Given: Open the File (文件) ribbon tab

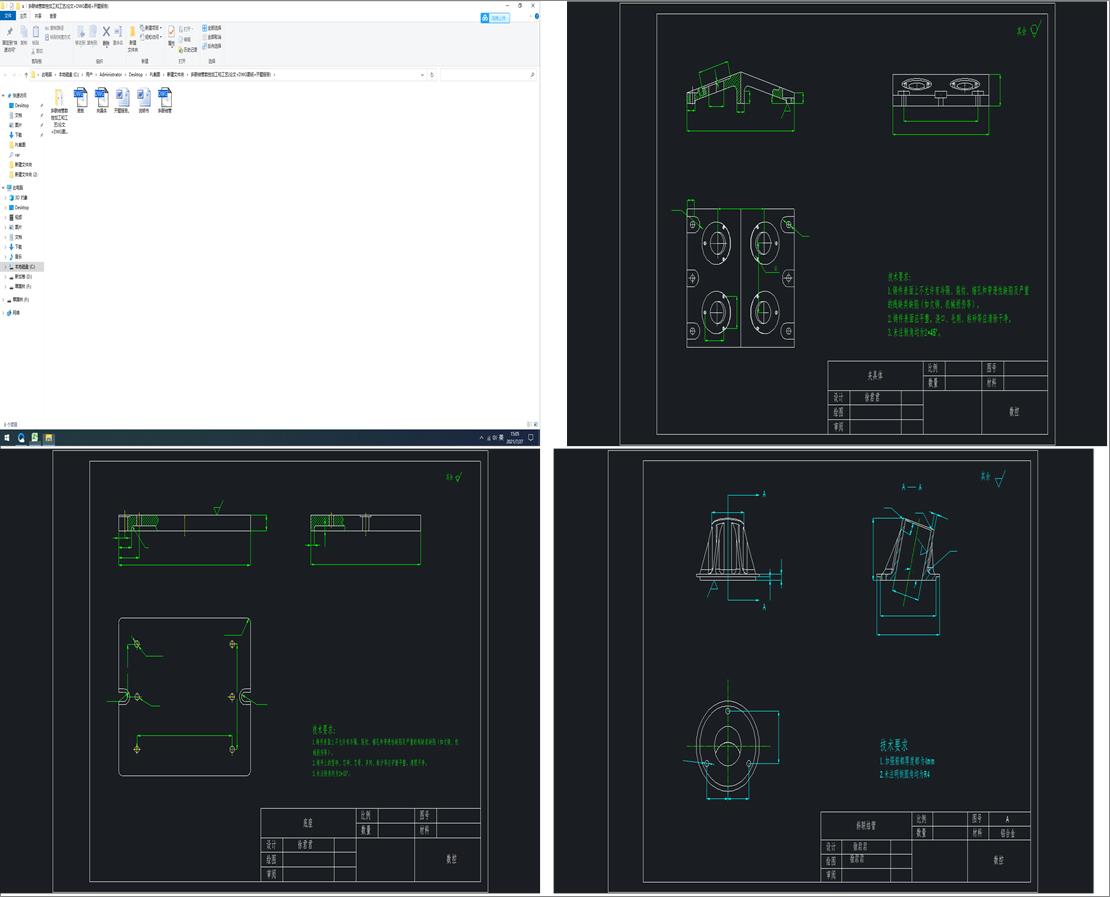Looking at the screenshot, I should [x=8, y=16].
